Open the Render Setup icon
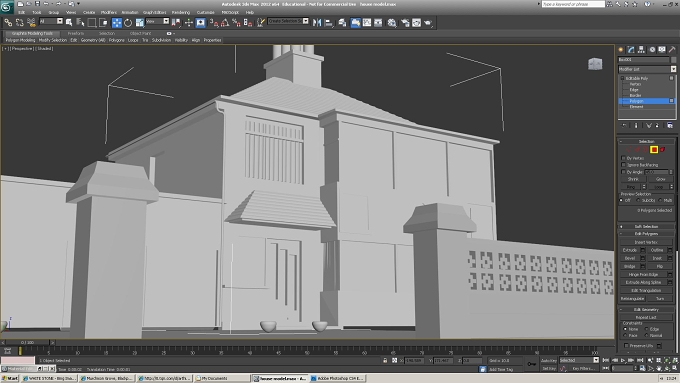680x383 pixels. tap(405, 23)
